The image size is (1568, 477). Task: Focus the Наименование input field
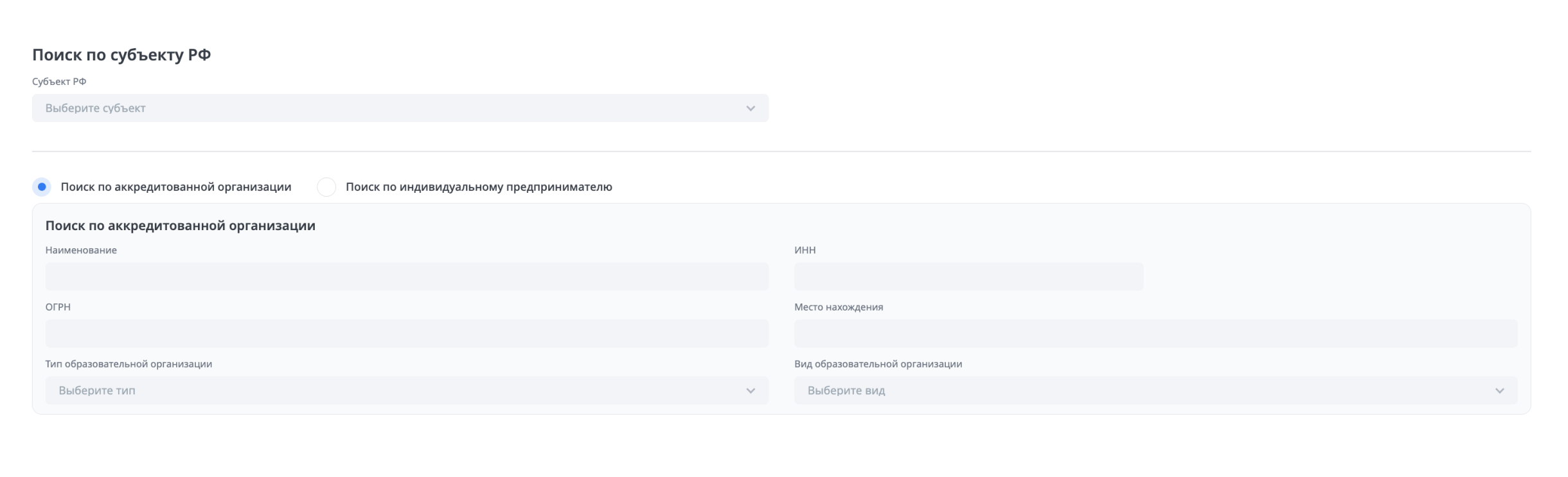tap(406, 276)
